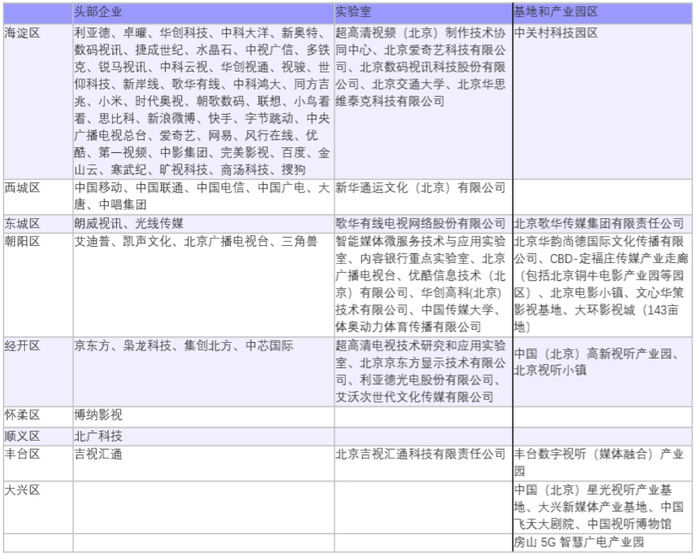700x559 pixels.
Task: Select the 实验室 column header
Action: pyautogui.click(x=423, y=13)
